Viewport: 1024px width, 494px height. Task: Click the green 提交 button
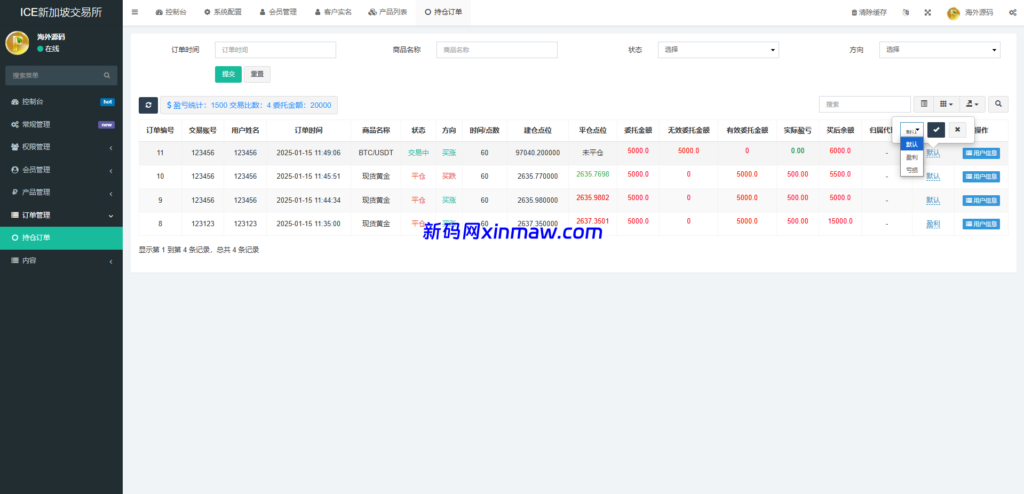tap(228, 74)
